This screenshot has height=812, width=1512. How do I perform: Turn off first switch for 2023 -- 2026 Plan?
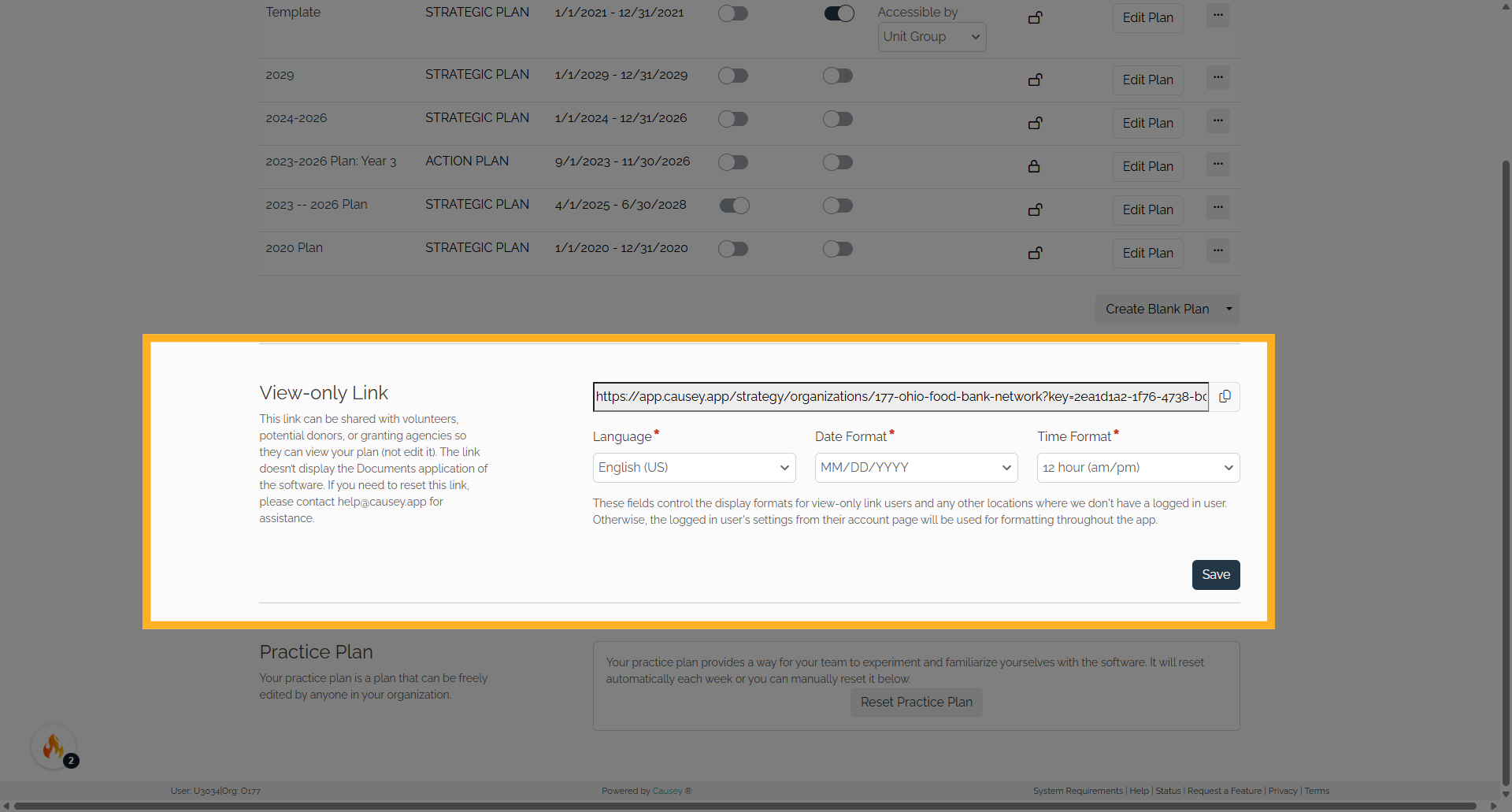point(734,206)
